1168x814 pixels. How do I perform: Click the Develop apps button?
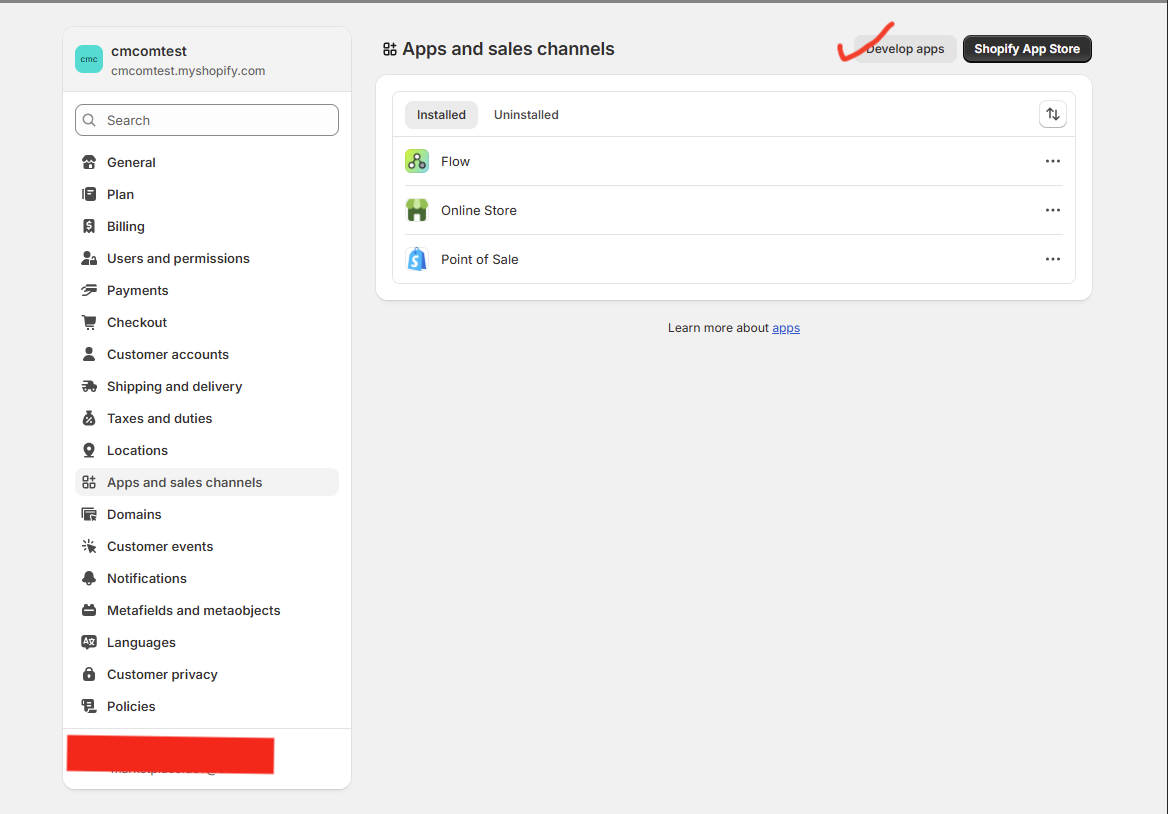pyautogui.click(x=905, y=49)
